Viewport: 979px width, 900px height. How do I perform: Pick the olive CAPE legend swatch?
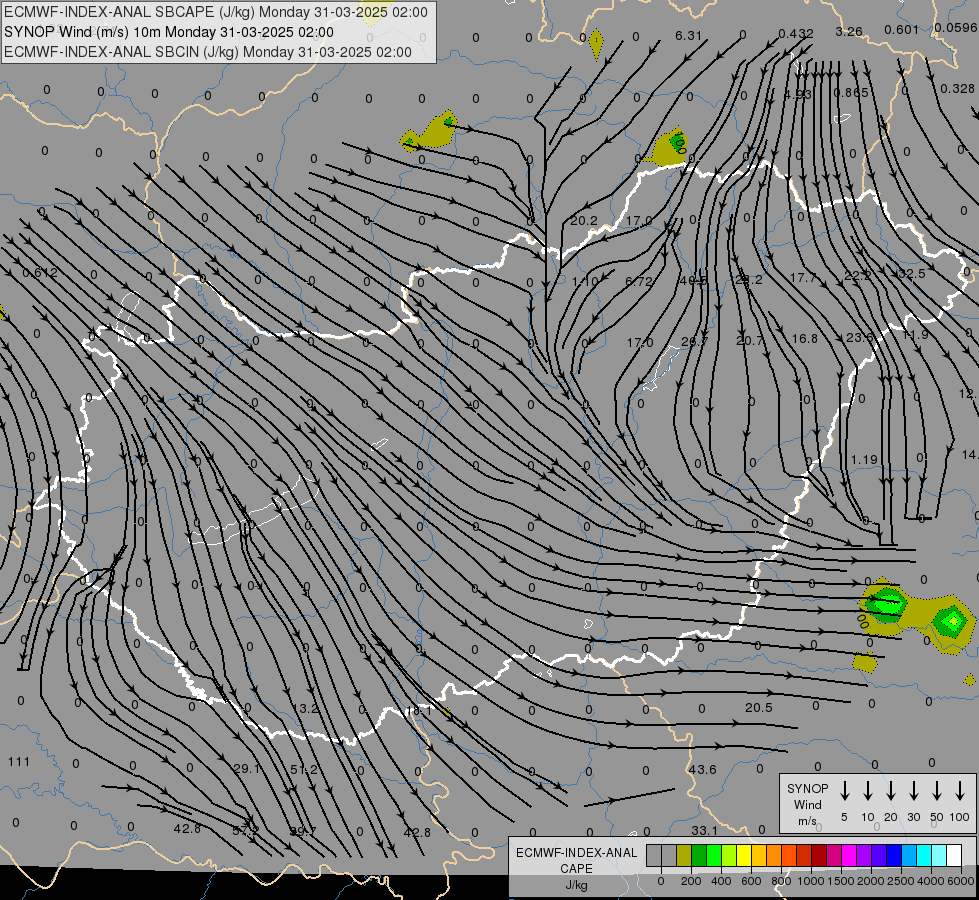tap(684, 855)
